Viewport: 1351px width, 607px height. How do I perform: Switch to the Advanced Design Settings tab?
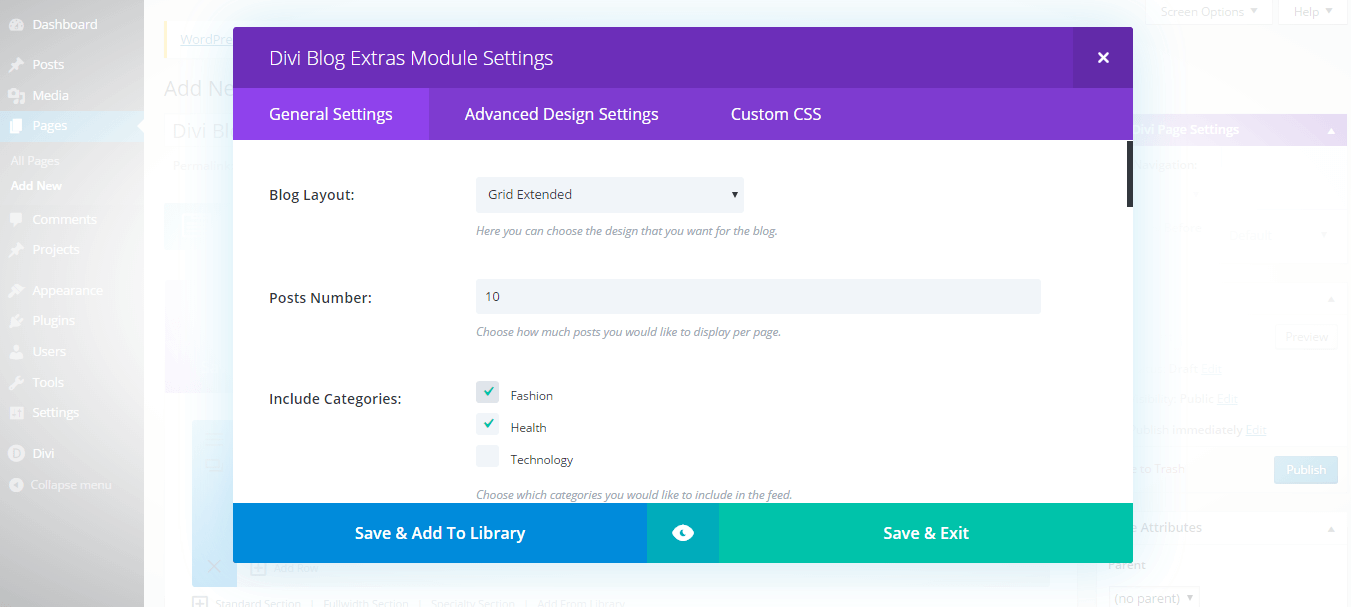coord(561,113)
